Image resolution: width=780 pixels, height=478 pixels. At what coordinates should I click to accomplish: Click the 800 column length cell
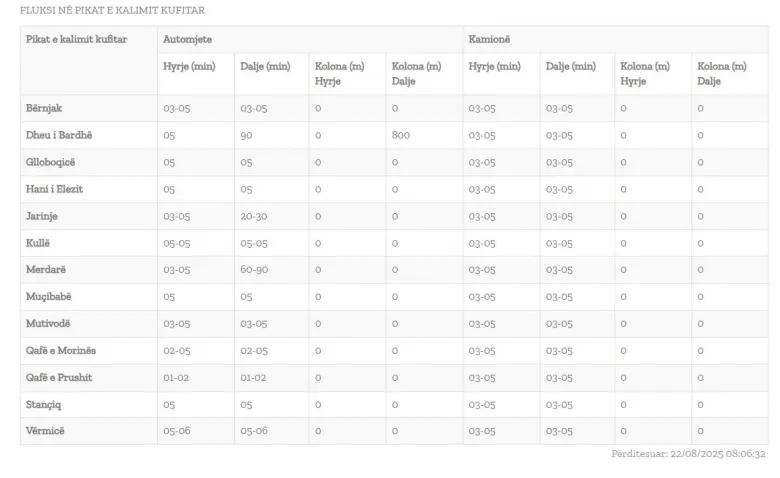(x=401, y=135)
